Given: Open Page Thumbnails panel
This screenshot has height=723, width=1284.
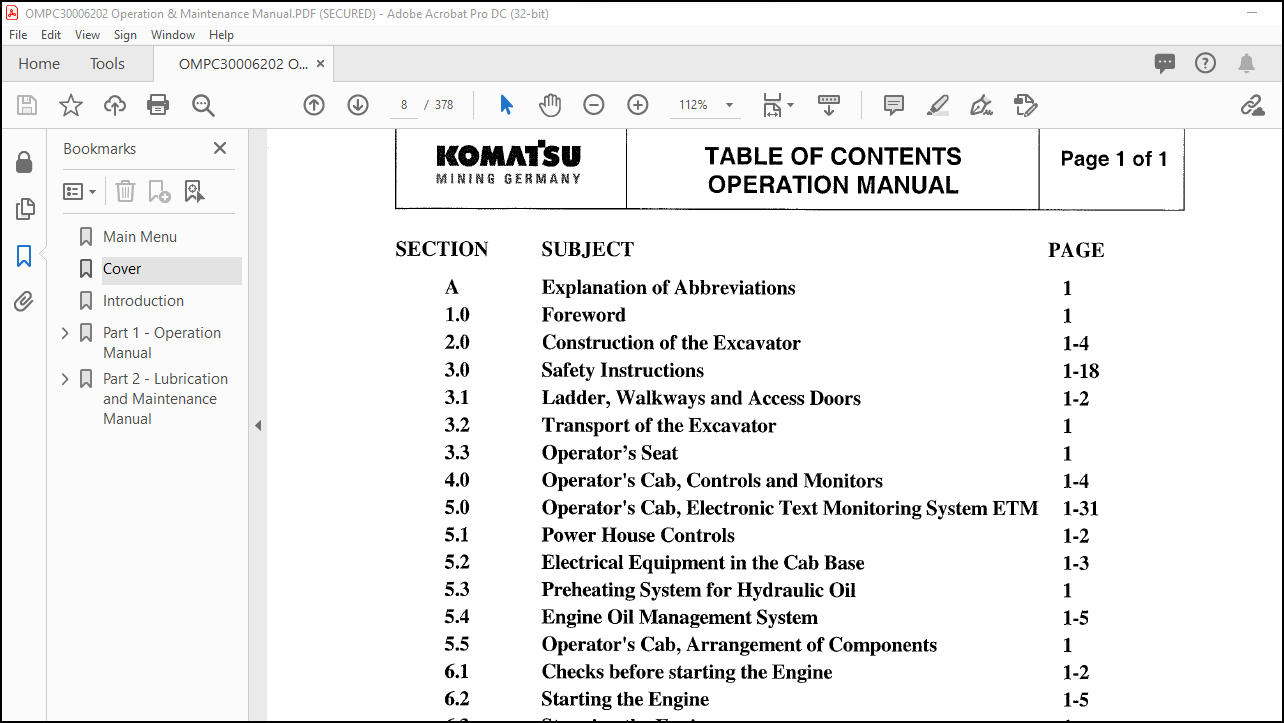Looking at the screenshot, I should (x=25, y=209).
